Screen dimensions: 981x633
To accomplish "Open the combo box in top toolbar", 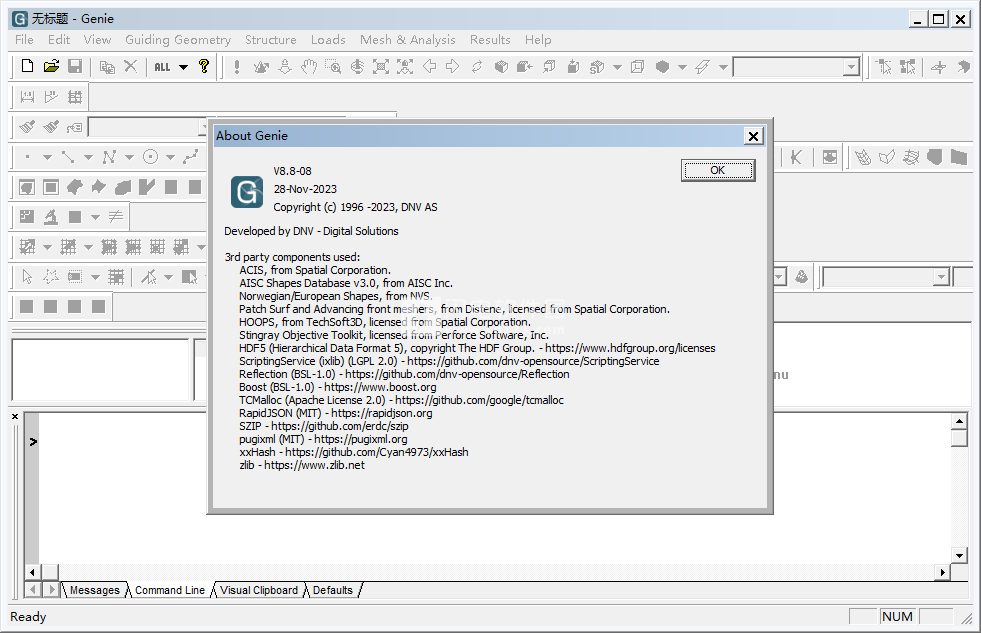I will [x=851, y=67].
